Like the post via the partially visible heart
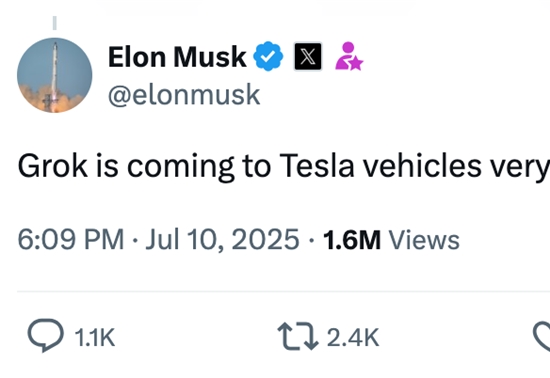 coord(542,337)
